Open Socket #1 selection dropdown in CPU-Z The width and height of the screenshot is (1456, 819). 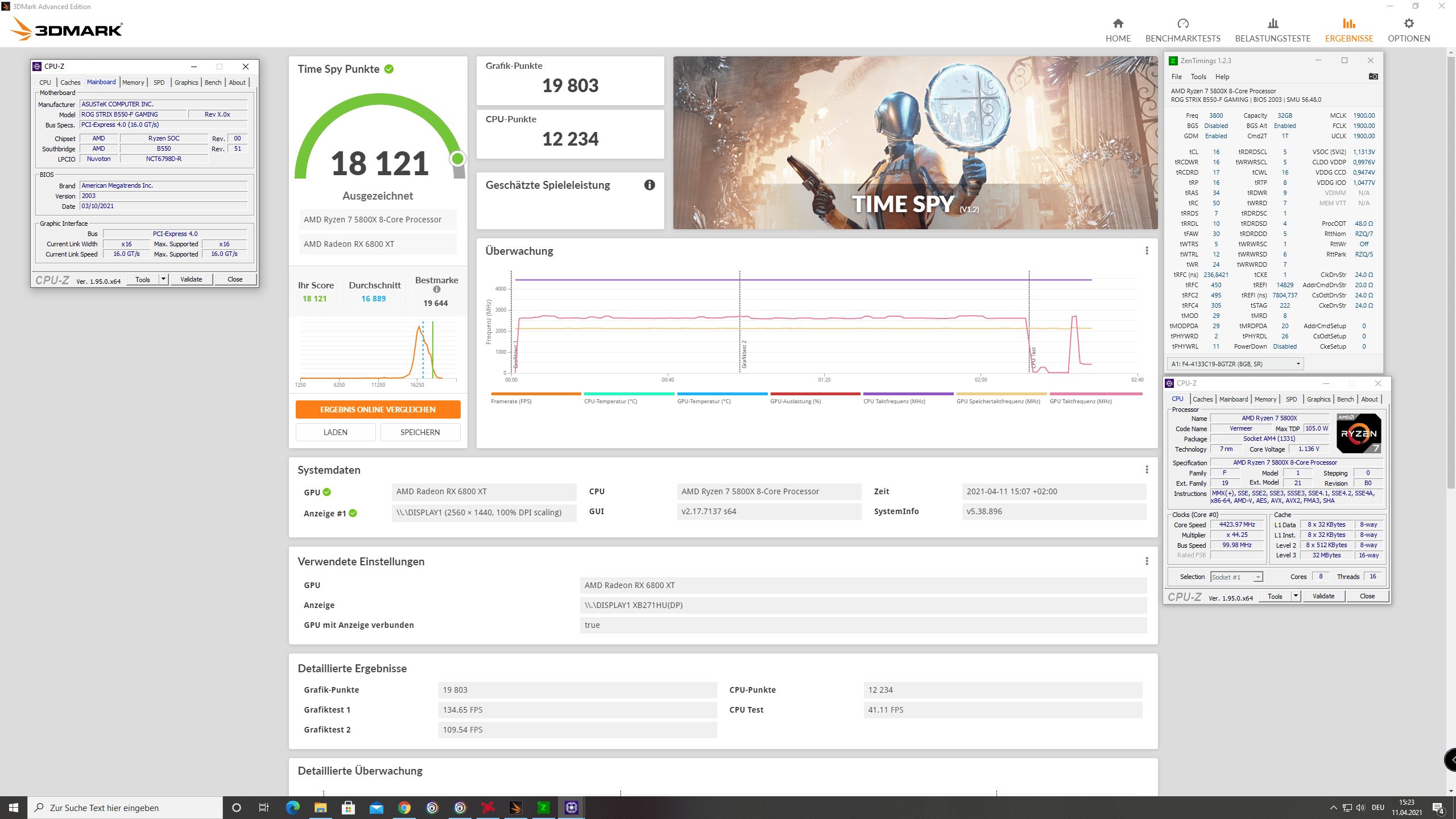[x=1258, y=577]
